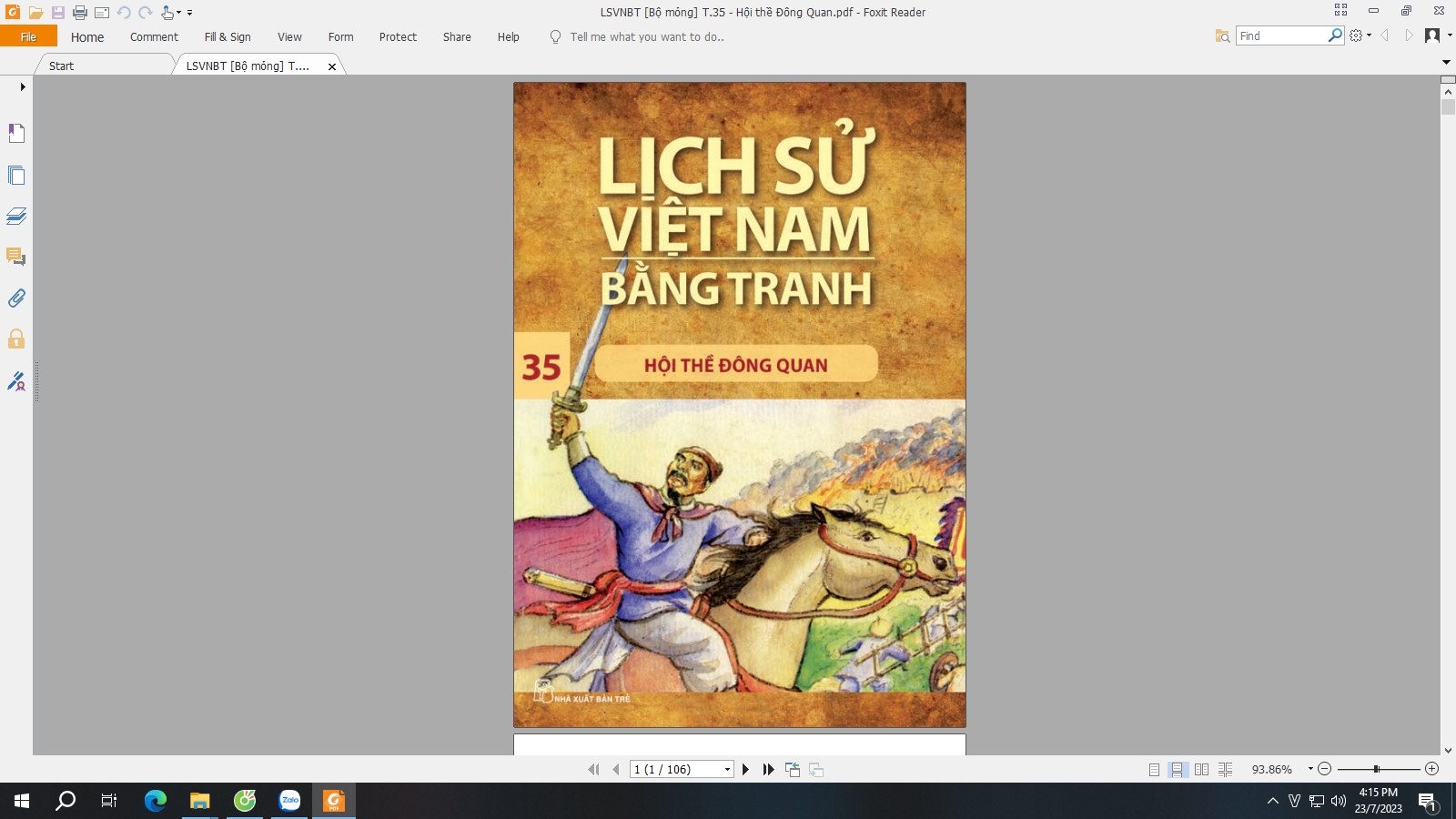Open the notification center
1456x819 pixels.
(x=1427, y=802)
